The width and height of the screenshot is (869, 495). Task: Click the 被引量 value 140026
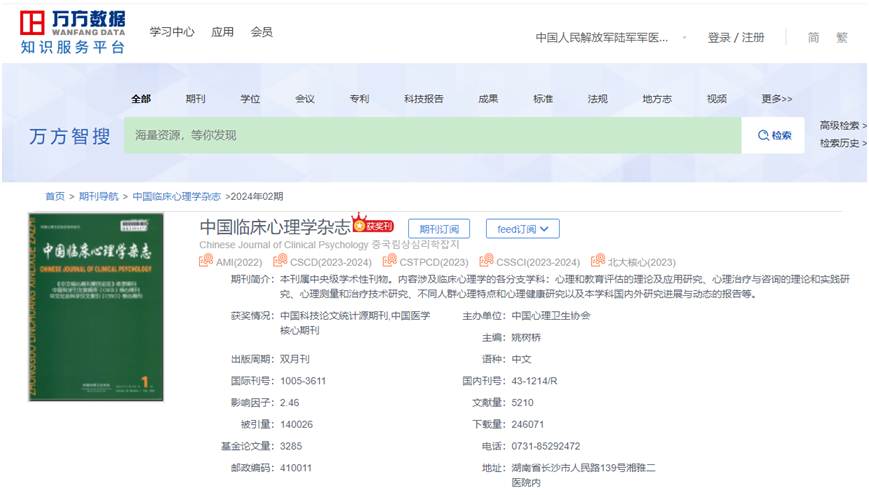297,425
